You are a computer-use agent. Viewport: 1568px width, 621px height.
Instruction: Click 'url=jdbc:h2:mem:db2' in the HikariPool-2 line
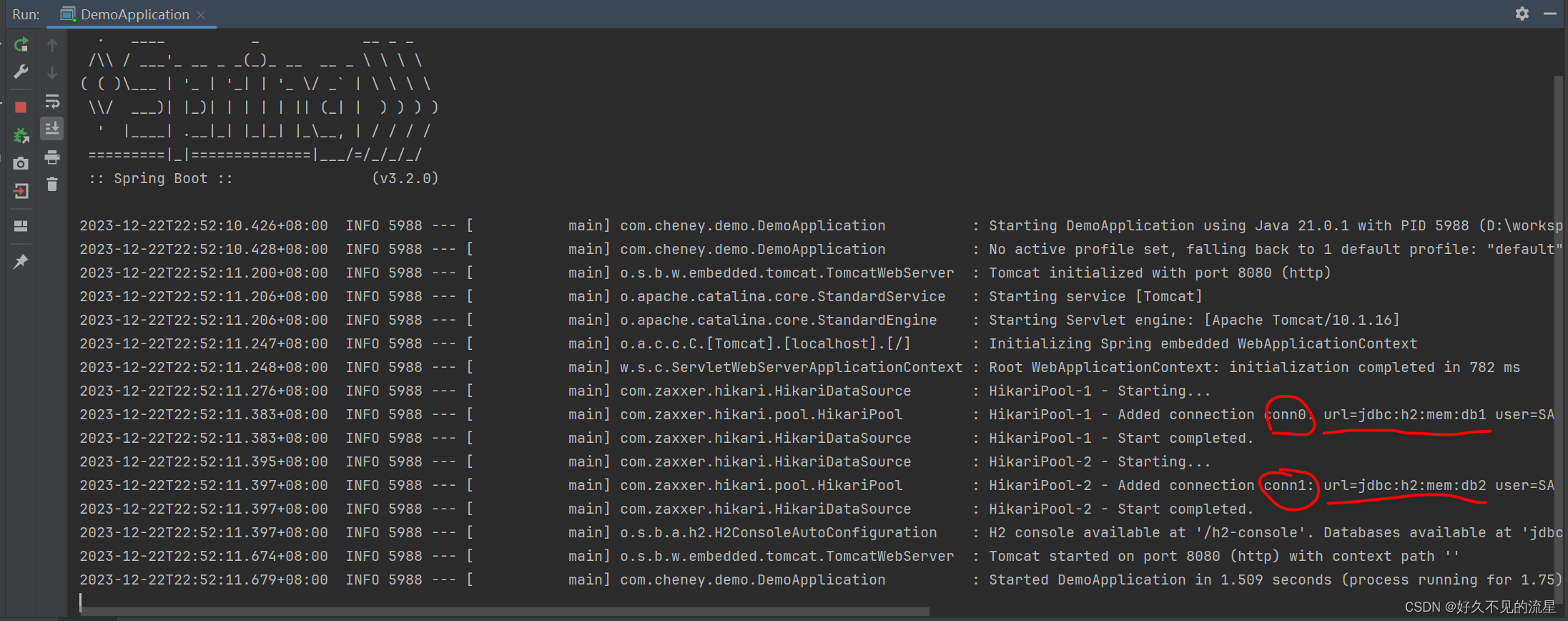[x=1404, y=485]
